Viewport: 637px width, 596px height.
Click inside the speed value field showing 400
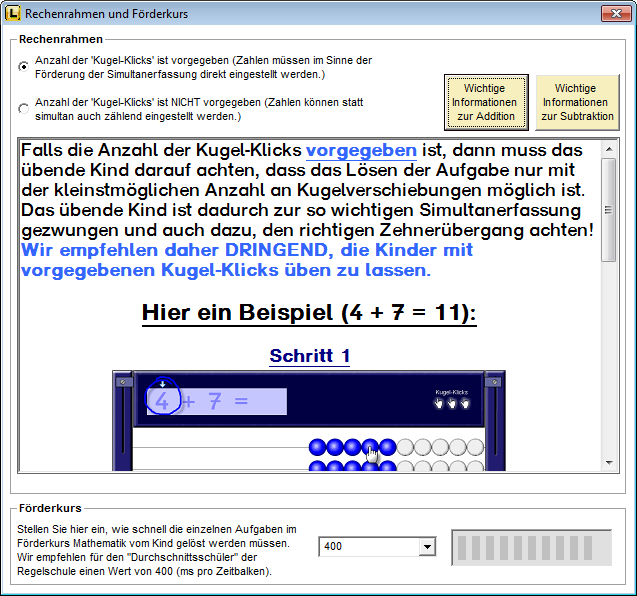[369, 546]
